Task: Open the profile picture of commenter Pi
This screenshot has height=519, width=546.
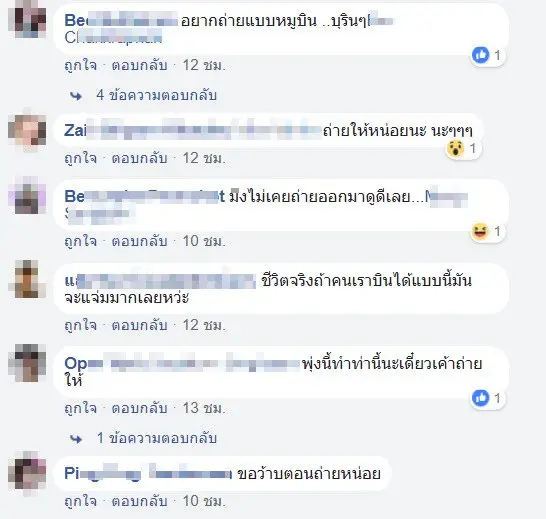Action: tap(27, 473)
